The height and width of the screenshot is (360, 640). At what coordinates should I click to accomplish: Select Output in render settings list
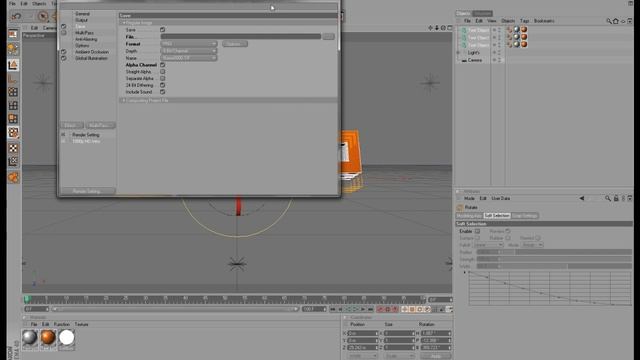click(x=81, y=20)
